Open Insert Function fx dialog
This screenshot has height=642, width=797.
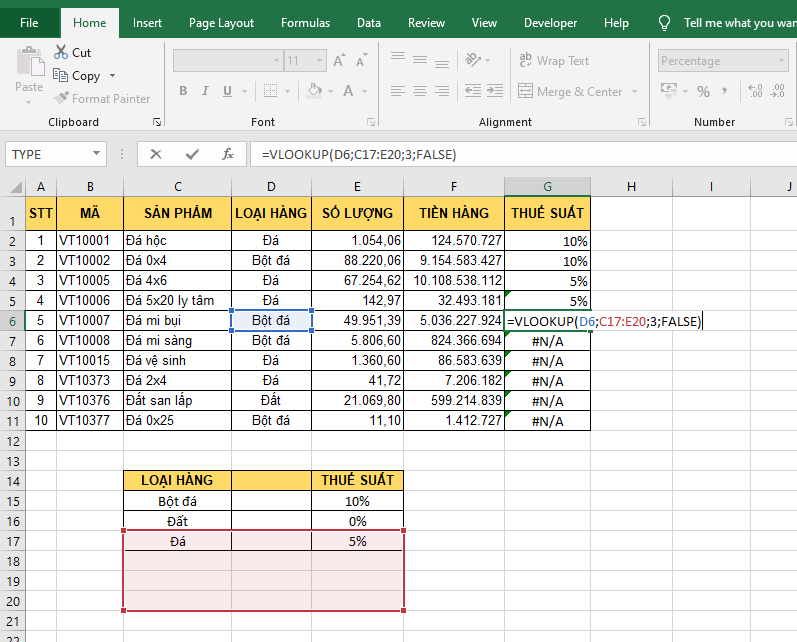[228, 154]
